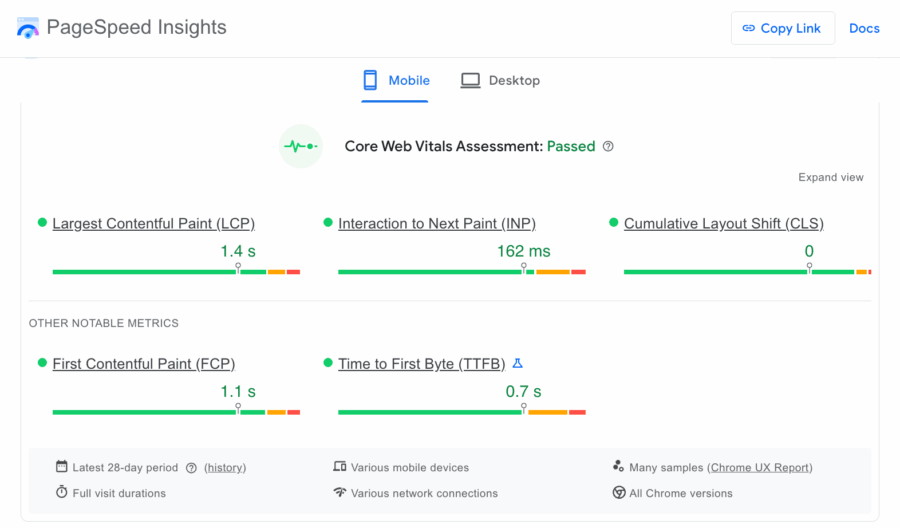
Task: Switch to the Mobile tab
Action: pyautogui.click(x=395, y=81)
